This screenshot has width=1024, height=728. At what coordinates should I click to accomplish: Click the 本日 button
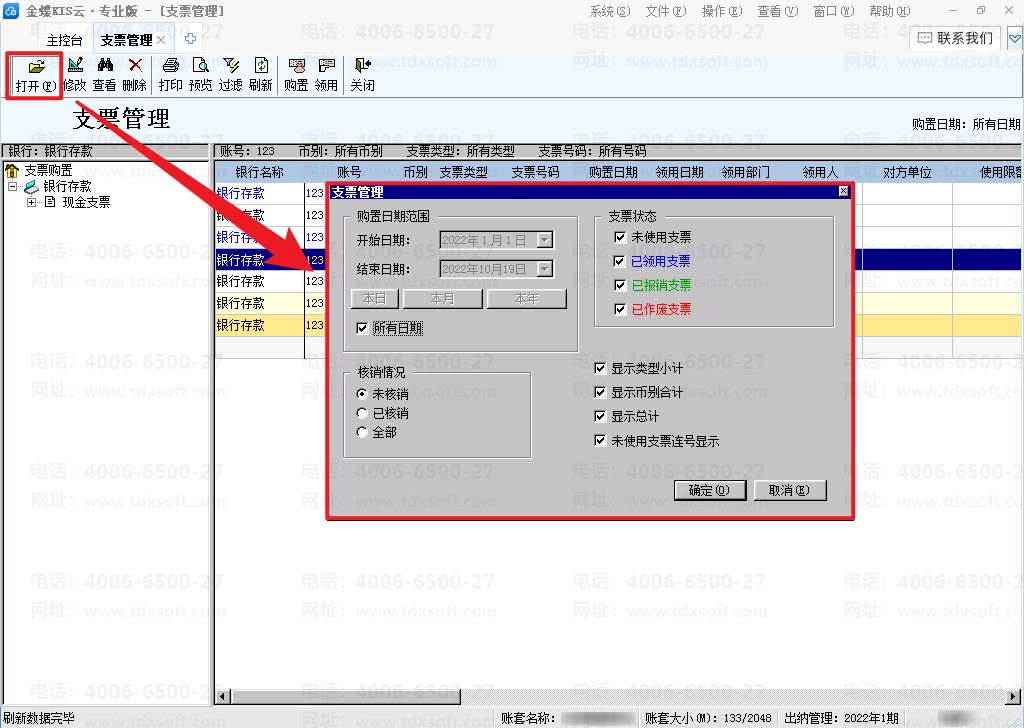[375, 299]
